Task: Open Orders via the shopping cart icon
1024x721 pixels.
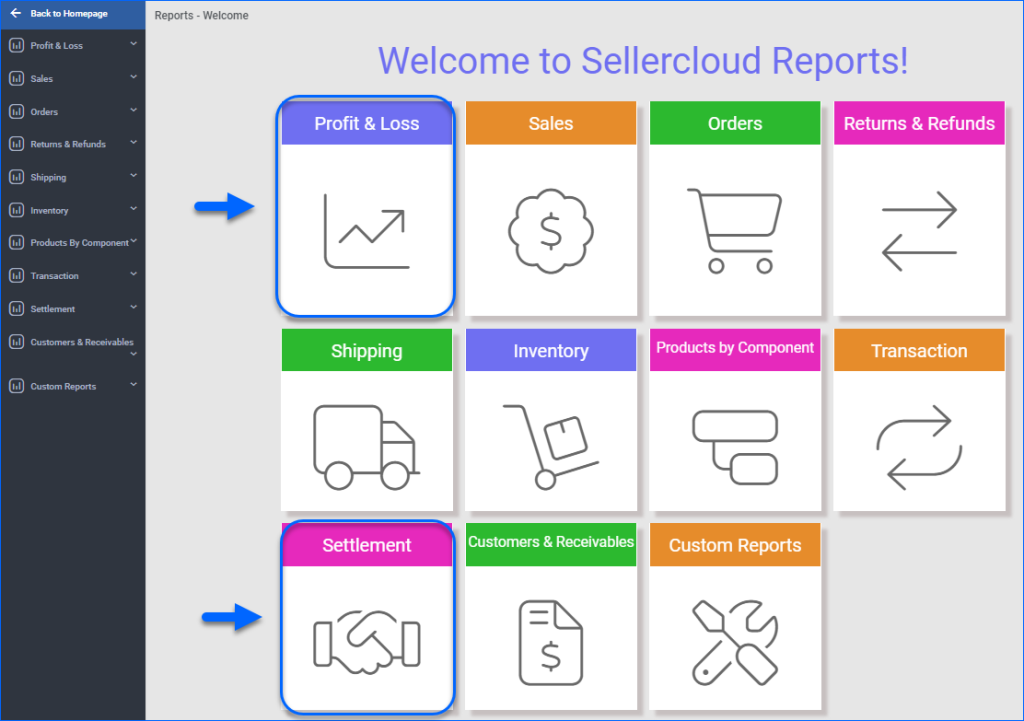Action: tap(735, 230)
